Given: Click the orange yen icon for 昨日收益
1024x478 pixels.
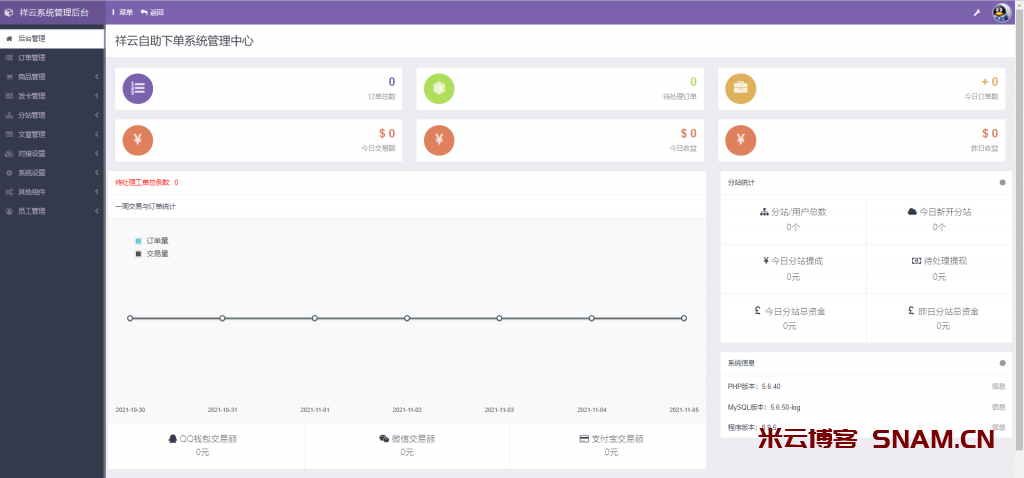Looking at the screenshot, I should [740, 140].
